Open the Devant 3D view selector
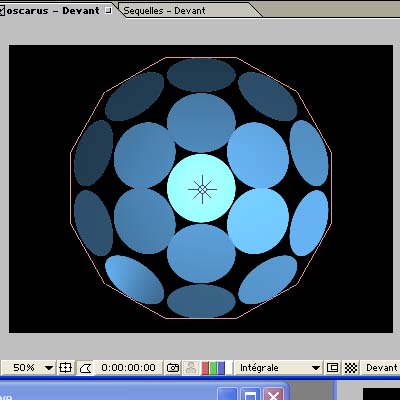This screenshot has height=400, width=400. point(381,368)
